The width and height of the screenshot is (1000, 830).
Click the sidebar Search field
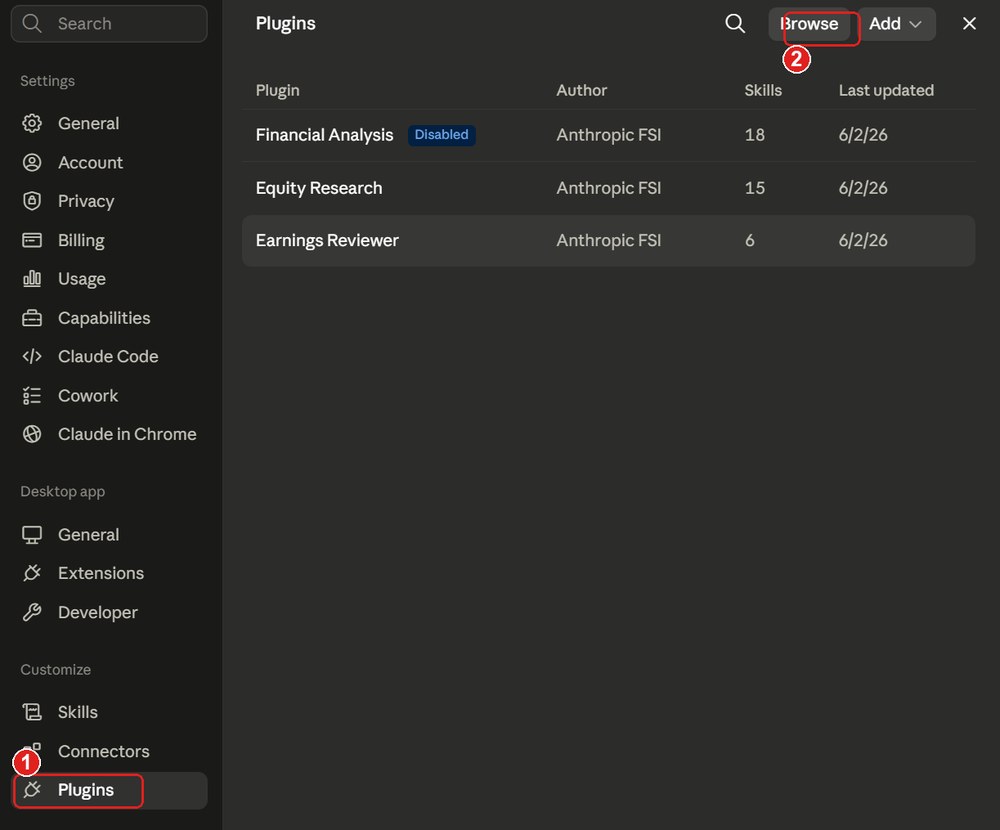tap(109, 24)
